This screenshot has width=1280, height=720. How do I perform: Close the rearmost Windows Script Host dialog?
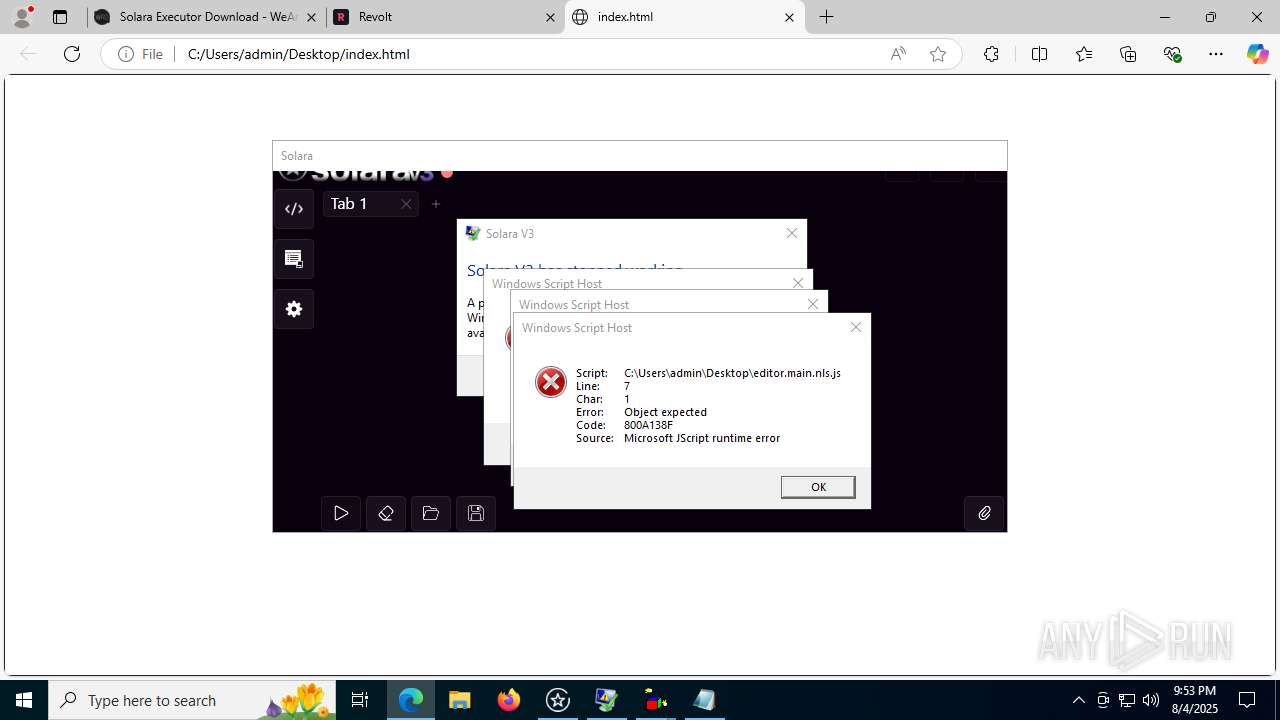pyautogui.click(x=798, y=283)
